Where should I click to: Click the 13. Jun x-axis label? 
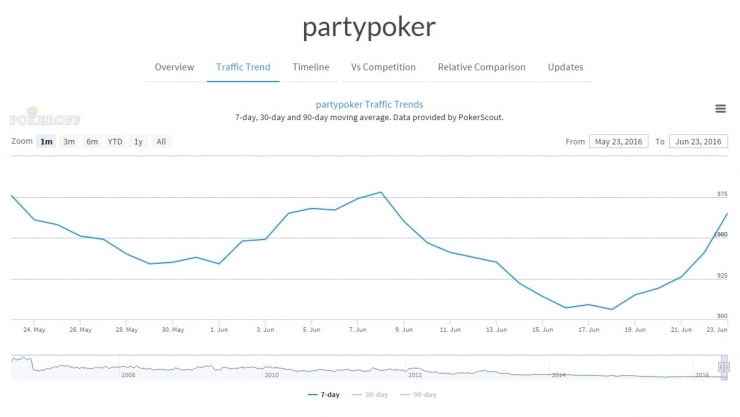click(x=496, y=330)
